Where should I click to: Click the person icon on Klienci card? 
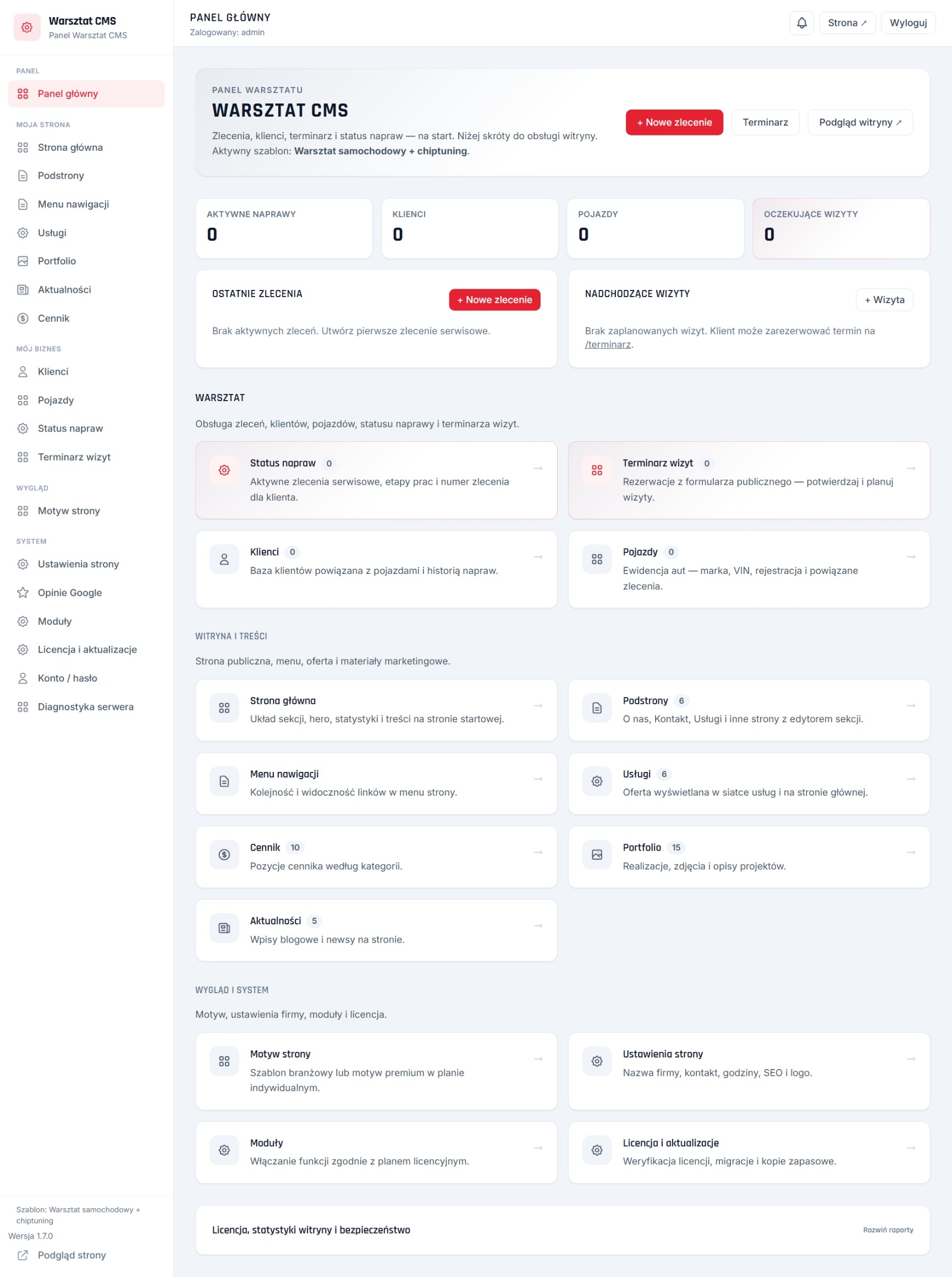pyautogui.click(x=224, y=559)
